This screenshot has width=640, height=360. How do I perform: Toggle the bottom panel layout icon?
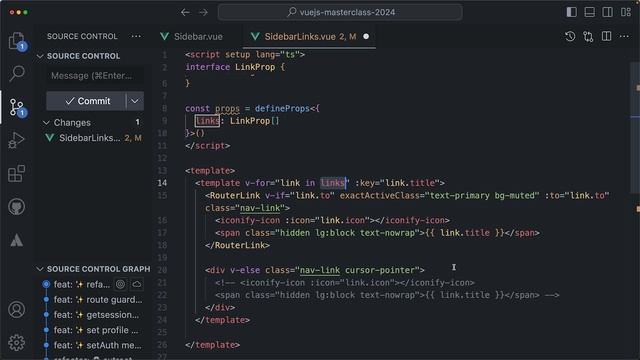point(589,12)
